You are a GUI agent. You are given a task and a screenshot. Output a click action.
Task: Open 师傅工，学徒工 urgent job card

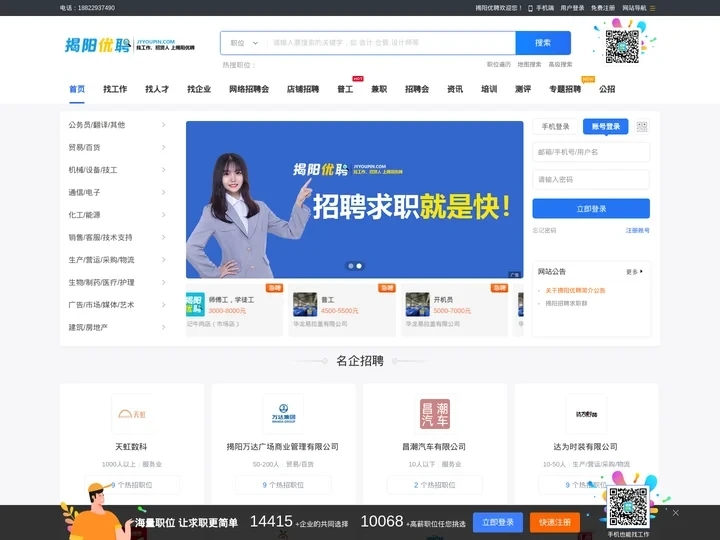[235, 310]
